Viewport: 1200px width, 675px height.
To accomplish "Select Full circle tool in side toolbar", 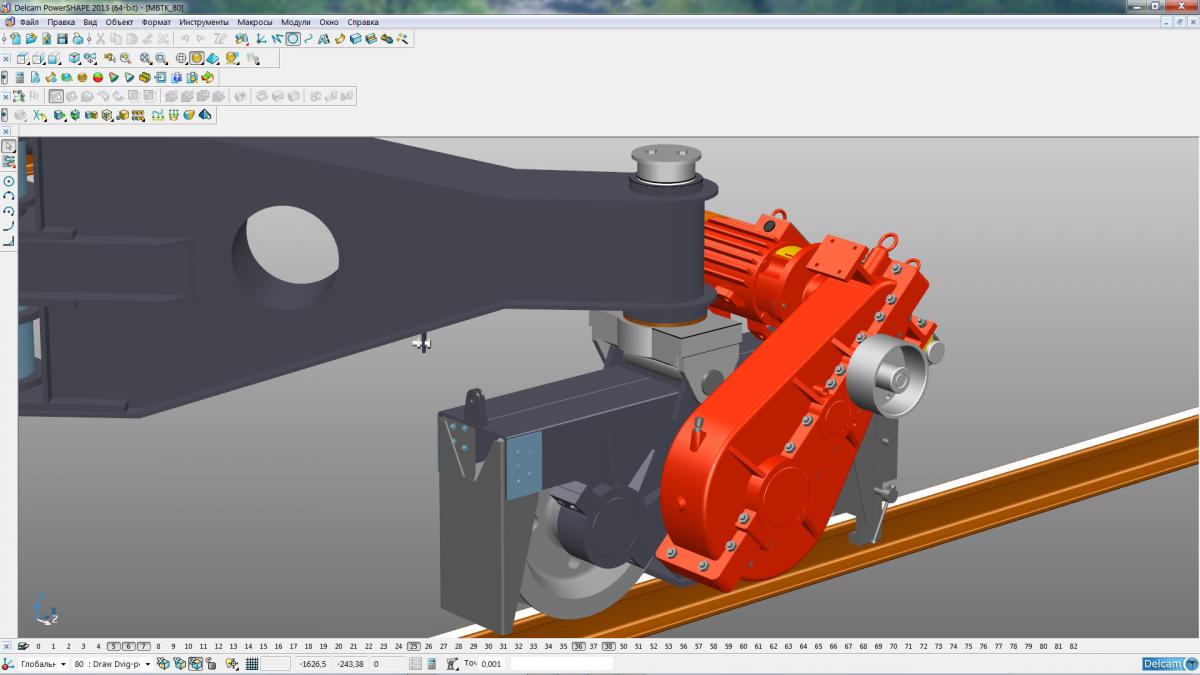I will [9, 181].
